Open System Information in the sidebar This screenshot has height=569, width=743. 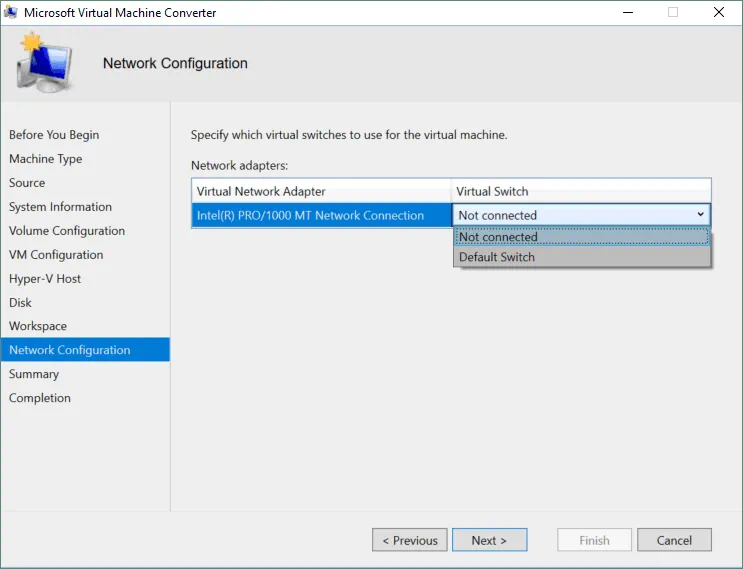(60, 207)
